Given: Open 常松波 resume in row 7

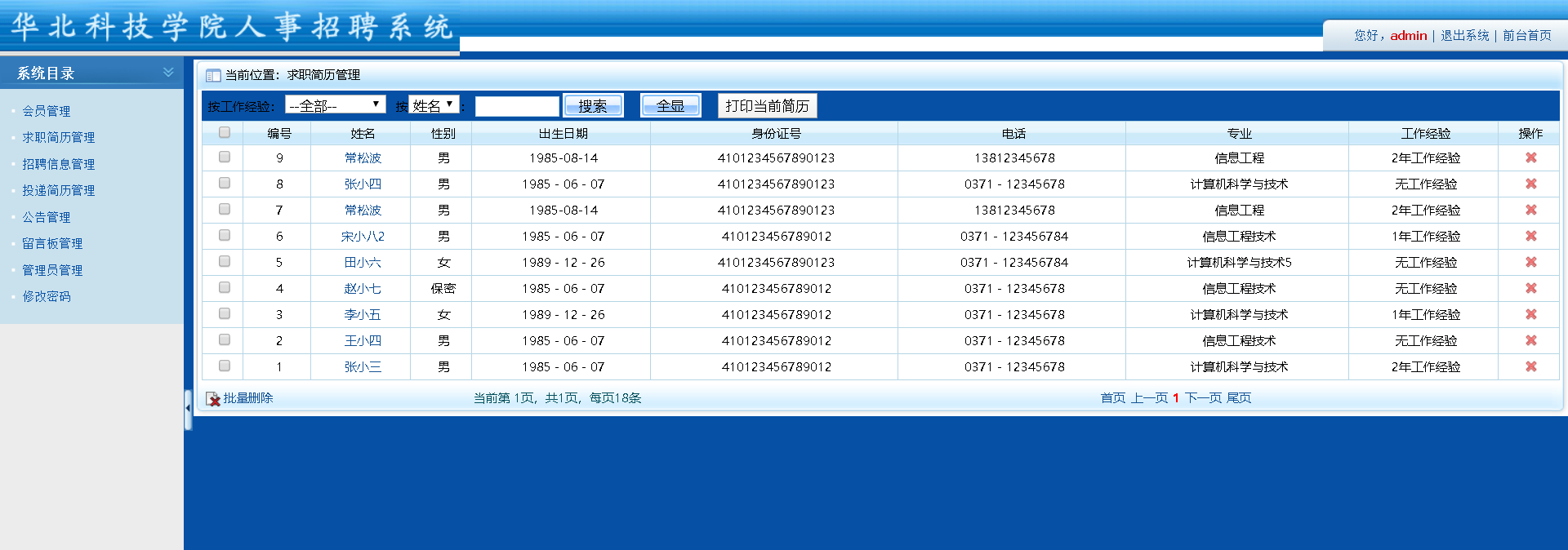Looking at the screenshot, I should (x=363, y=211).
